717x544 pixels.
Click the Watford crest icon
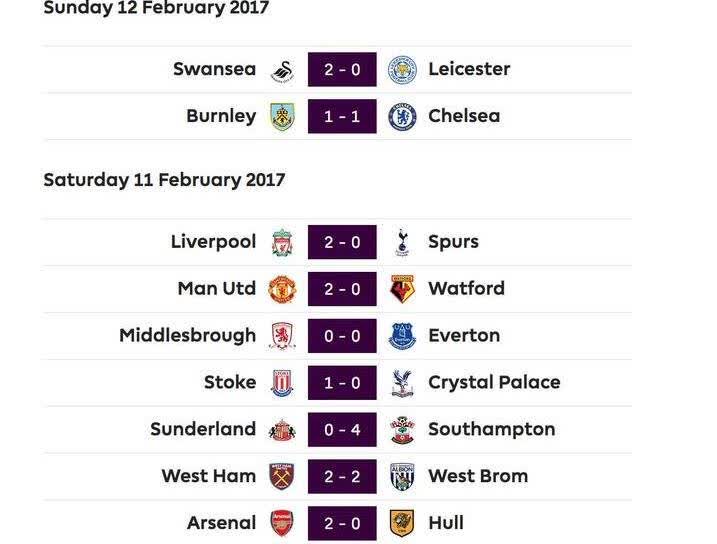[402, 289]
